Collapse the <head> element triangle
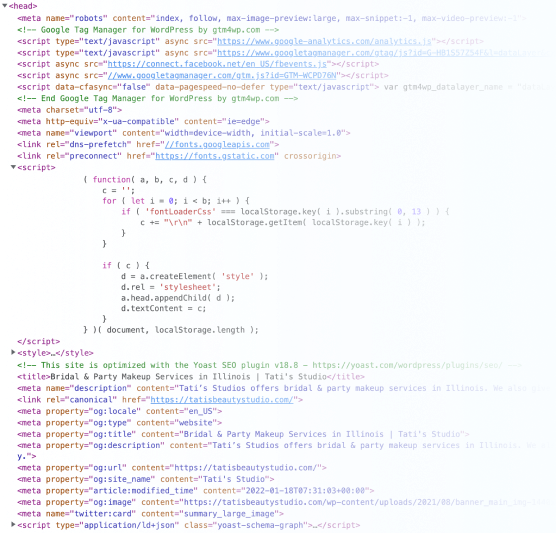Image resolution: width=556 pixels, height=533 pixels. pyautogui.click(x=5, y=6)
